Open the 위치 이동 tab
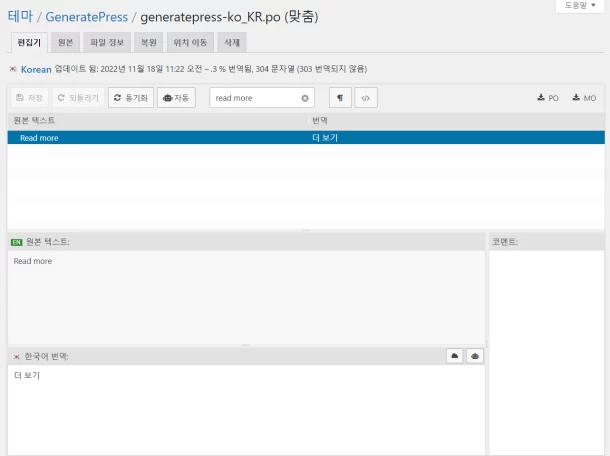Image resolution: width=610 pixels, height=456 pixels. [x=190, y=42]
